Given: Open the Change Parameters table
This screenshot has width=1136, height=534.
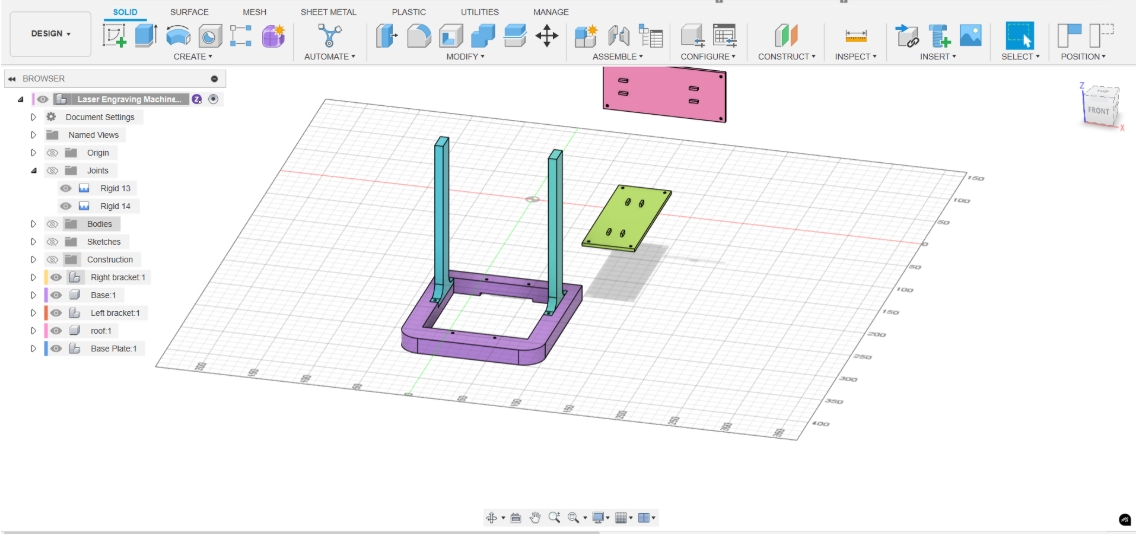Looking at the screenshot, I should [x=724, y=36].
